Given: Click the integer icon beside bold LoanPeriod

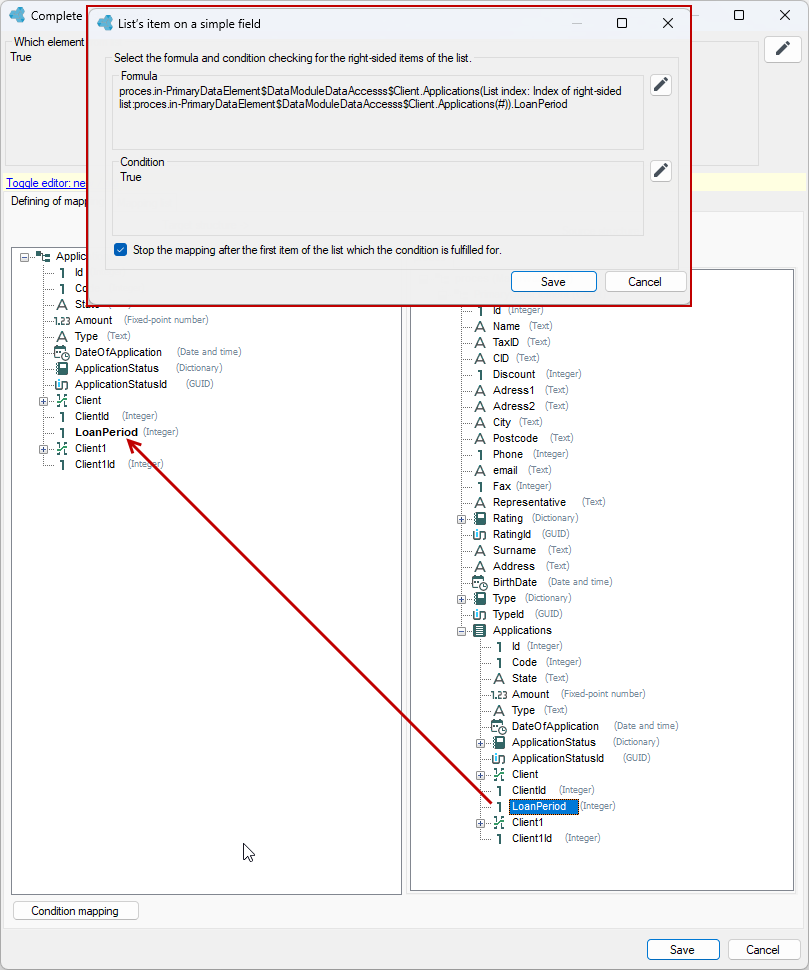Looking at the screenshot, I should coord(62,432).
